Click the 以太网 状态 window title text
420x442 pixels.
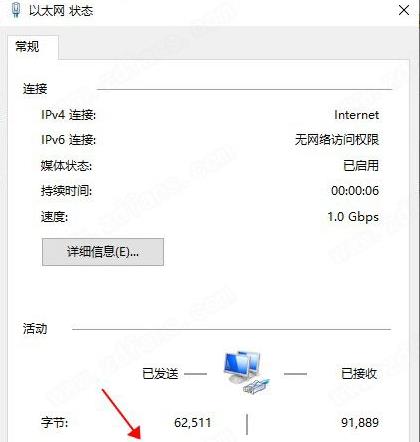(x=61, y=11)
